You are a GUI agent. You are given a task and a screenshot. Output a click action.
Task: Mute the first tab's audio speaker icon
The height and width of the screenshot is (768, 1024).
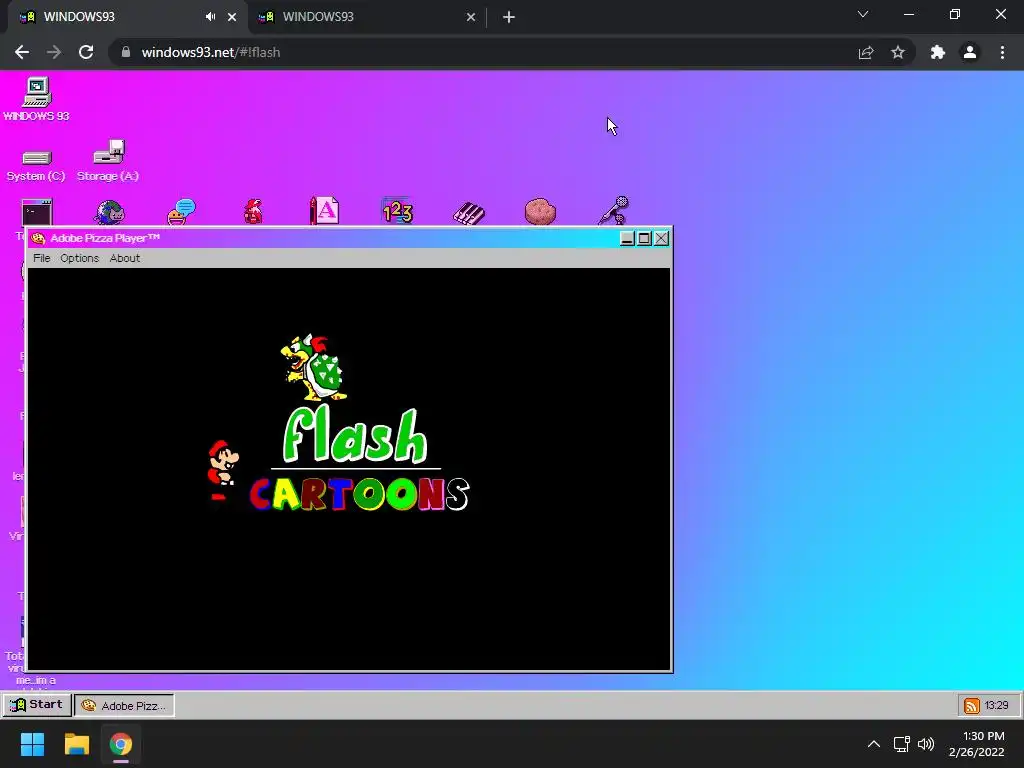(210, 17)
